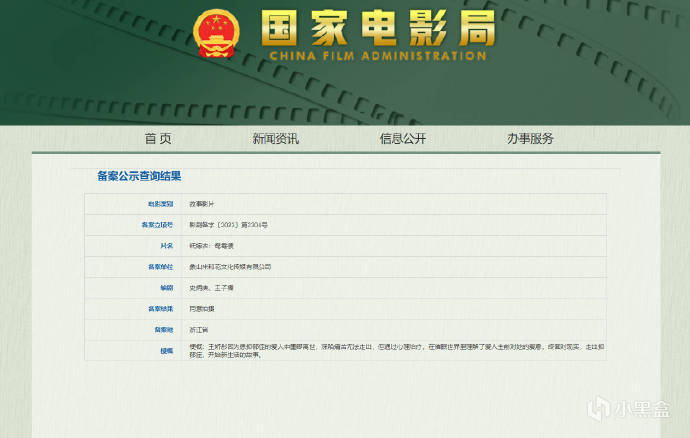Click the 备案单位 row label
The image size is (690, 438).
click(x=160, y=267)
